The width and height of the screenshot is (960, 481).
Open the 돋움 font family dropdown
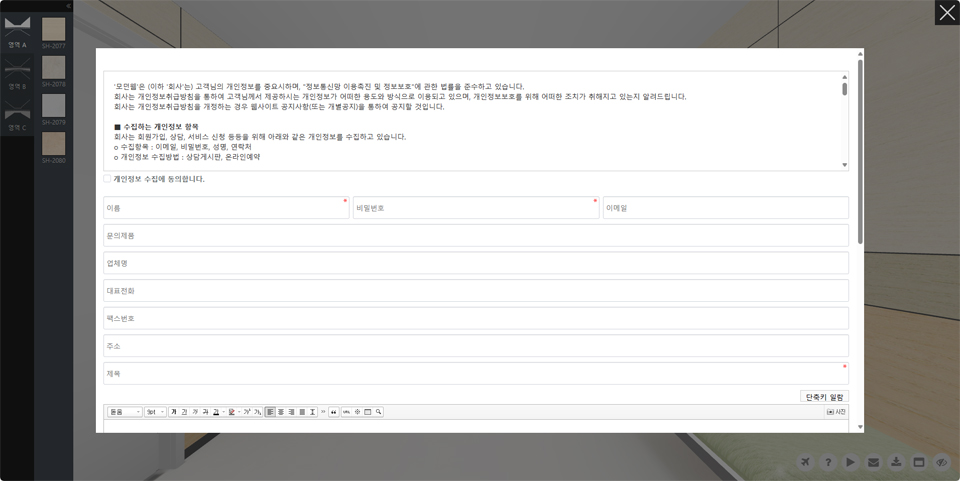pos(125,412)
